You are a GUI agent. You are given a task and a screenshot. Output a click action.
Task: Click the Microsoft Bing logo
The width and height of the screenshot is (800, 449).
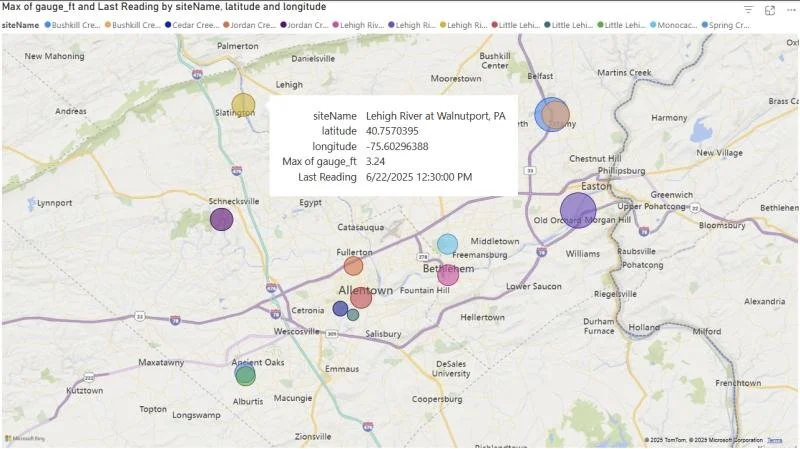coord(24,438)
